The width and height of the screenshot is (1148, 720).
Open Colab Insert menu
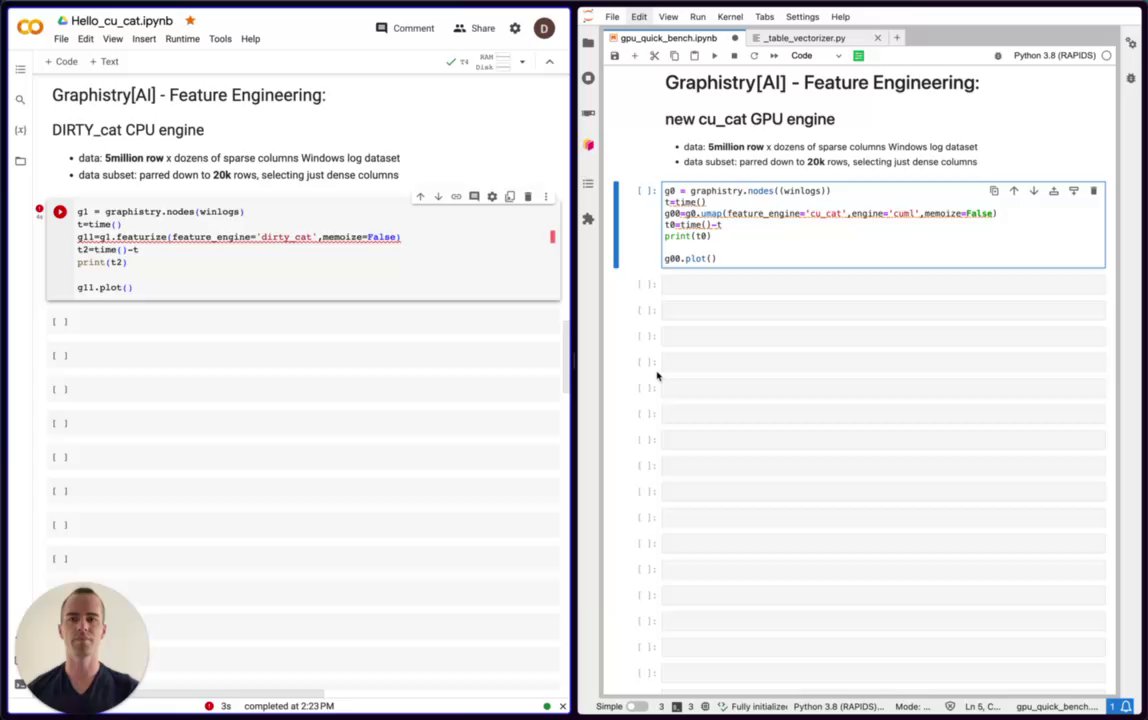point(144,39)
